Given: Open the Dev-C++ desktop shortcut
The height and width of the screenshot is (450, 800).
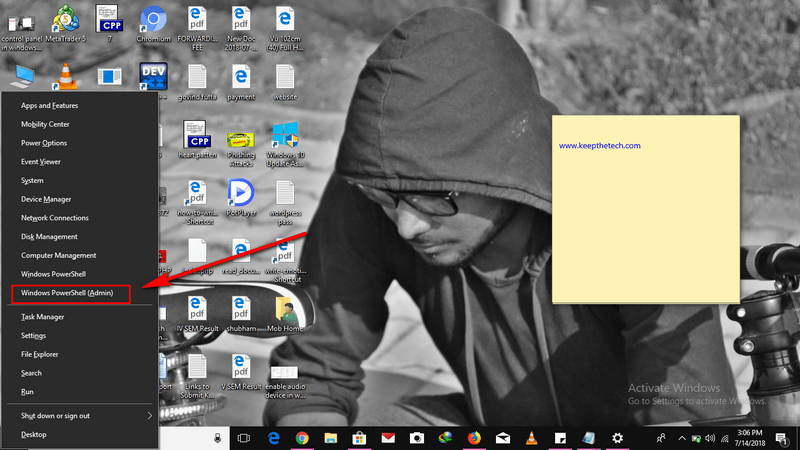Looking at the screenshot, I should point(153,77).
